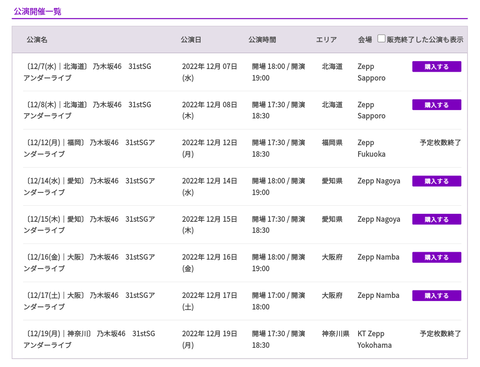Select 予定枚数終了 status for KT Zepp Yokohama
Image resolution: width=480 pixels, height=367 pixels.
point(440,334)
